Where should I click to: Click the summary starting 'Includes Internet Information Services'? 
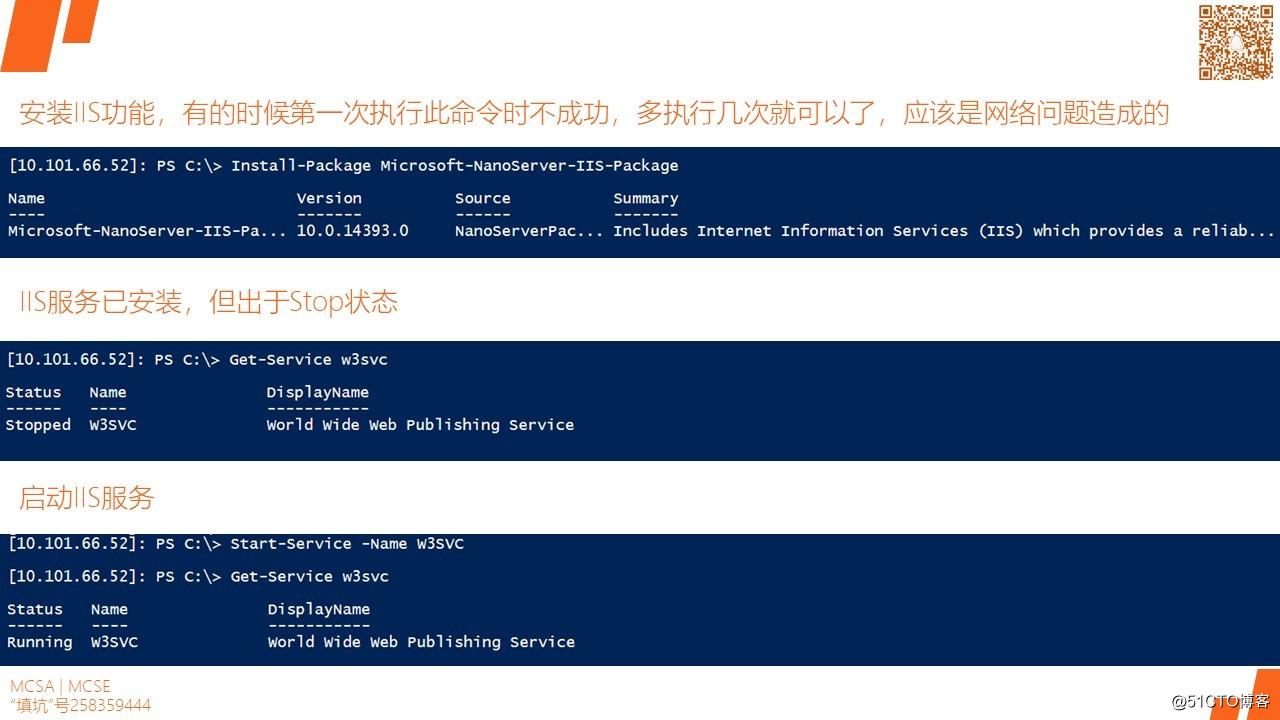[944, 231]
